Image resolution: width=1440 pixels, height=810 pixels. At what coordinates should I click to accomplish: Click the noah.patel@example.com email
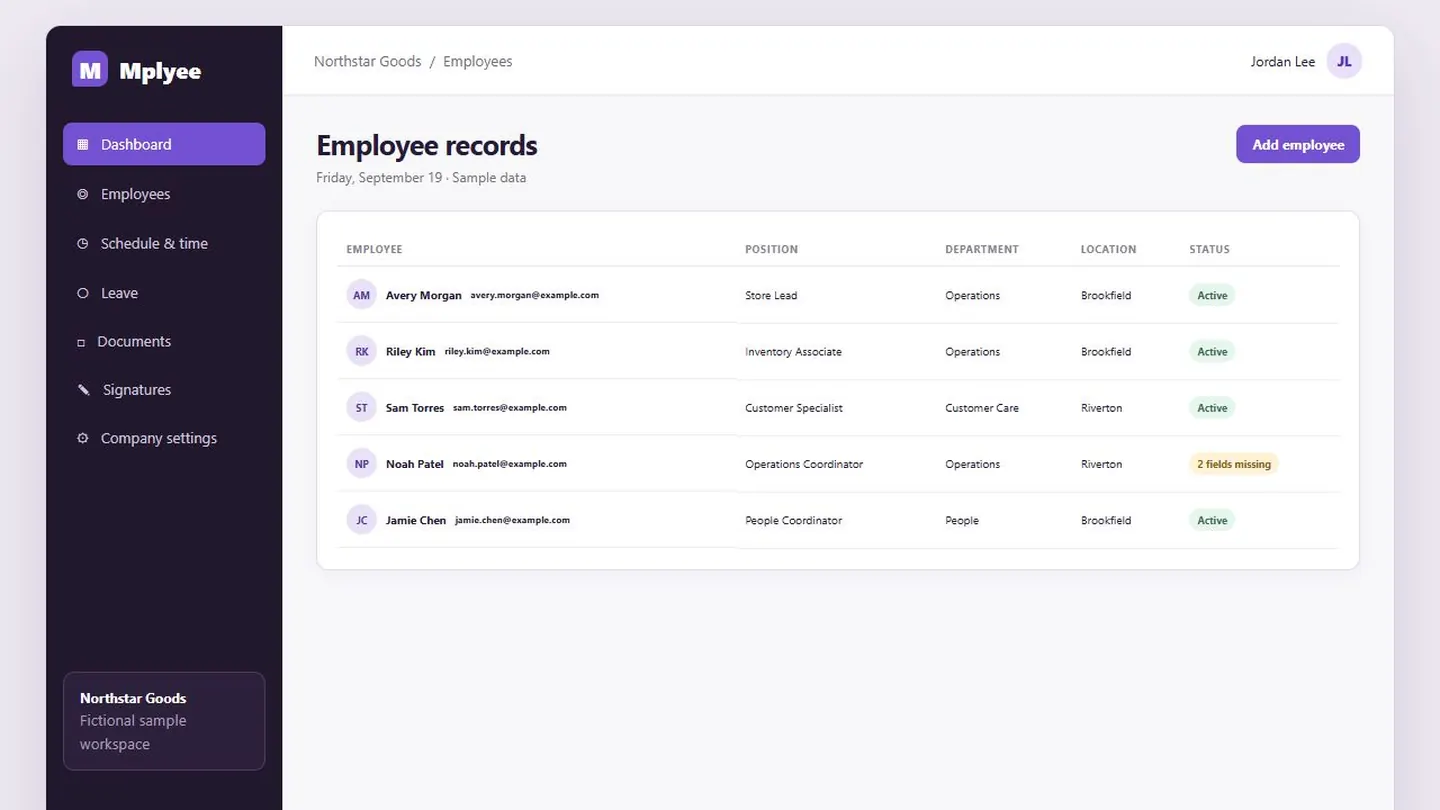tap(510, 464)
